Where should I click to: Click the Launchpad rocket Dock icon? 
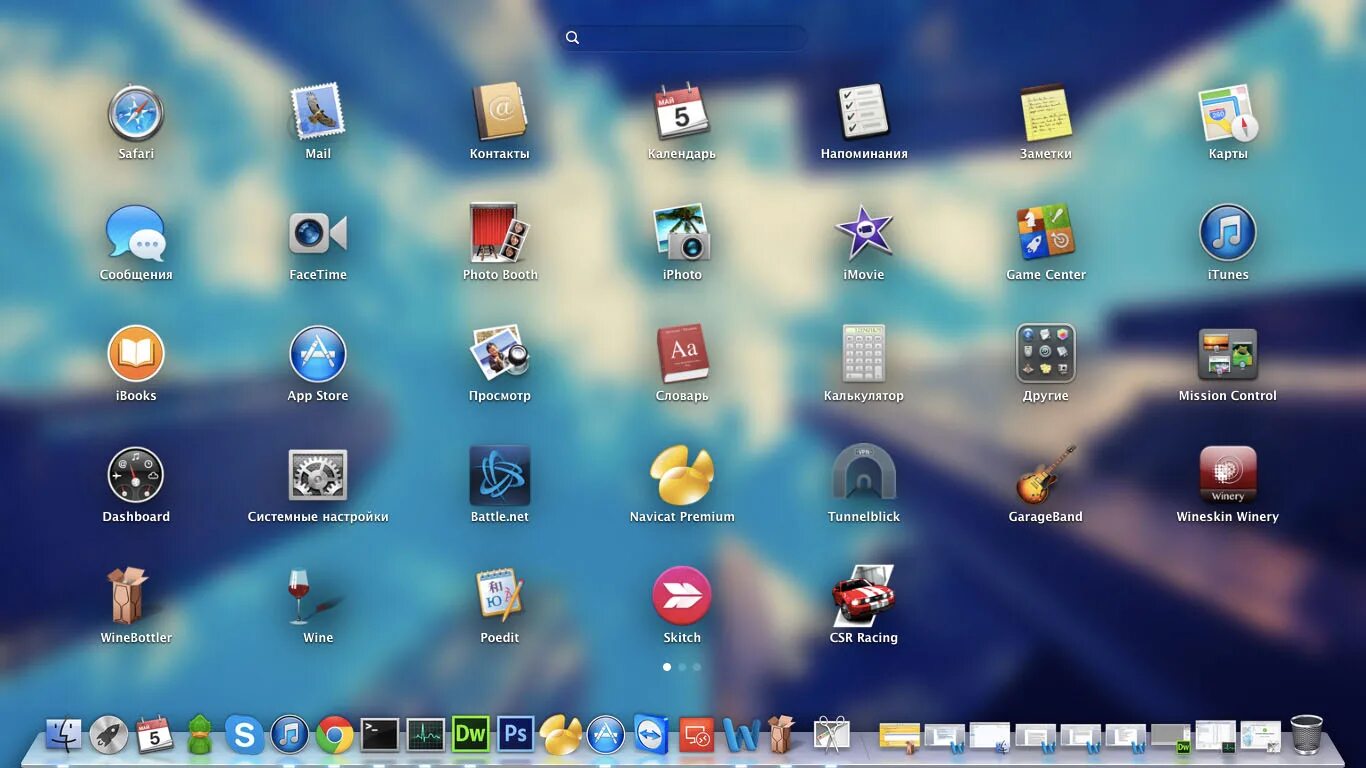[x=109, y=735]
